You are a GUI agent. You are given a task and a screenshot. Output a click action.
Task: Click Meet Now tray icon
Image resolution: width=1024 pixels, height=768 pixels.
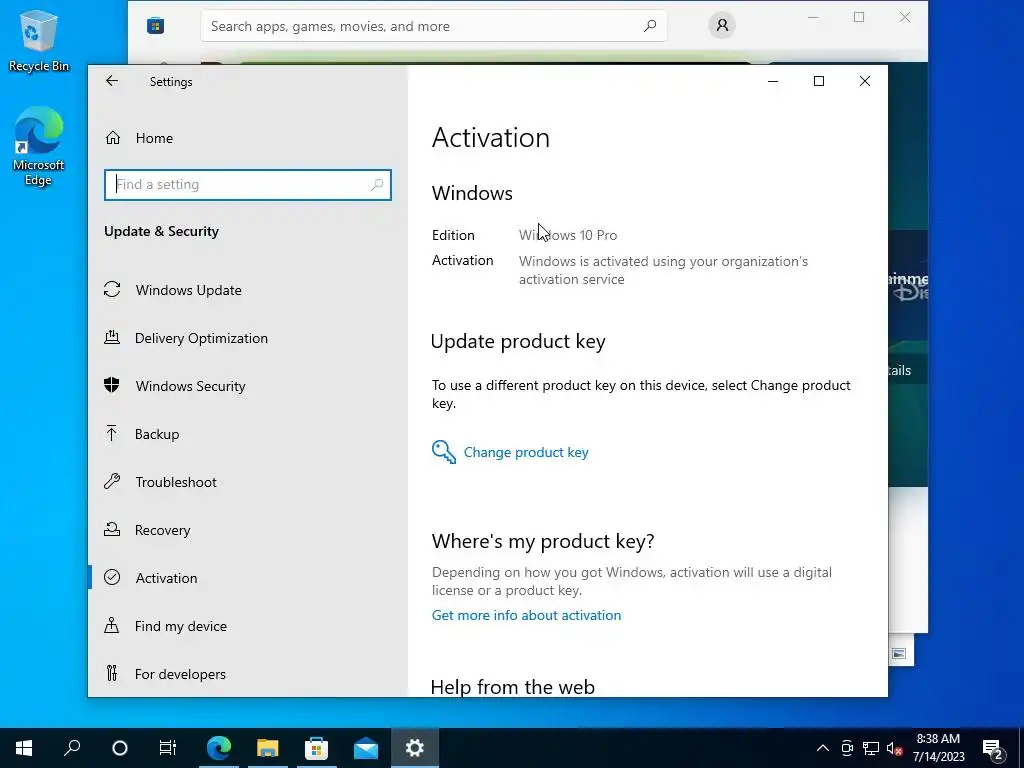click(x=847, y=748)
